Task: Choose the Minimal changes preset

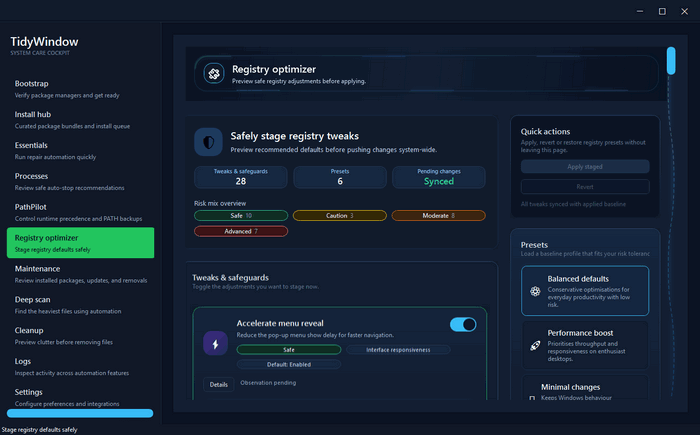Action: point(585,388)
